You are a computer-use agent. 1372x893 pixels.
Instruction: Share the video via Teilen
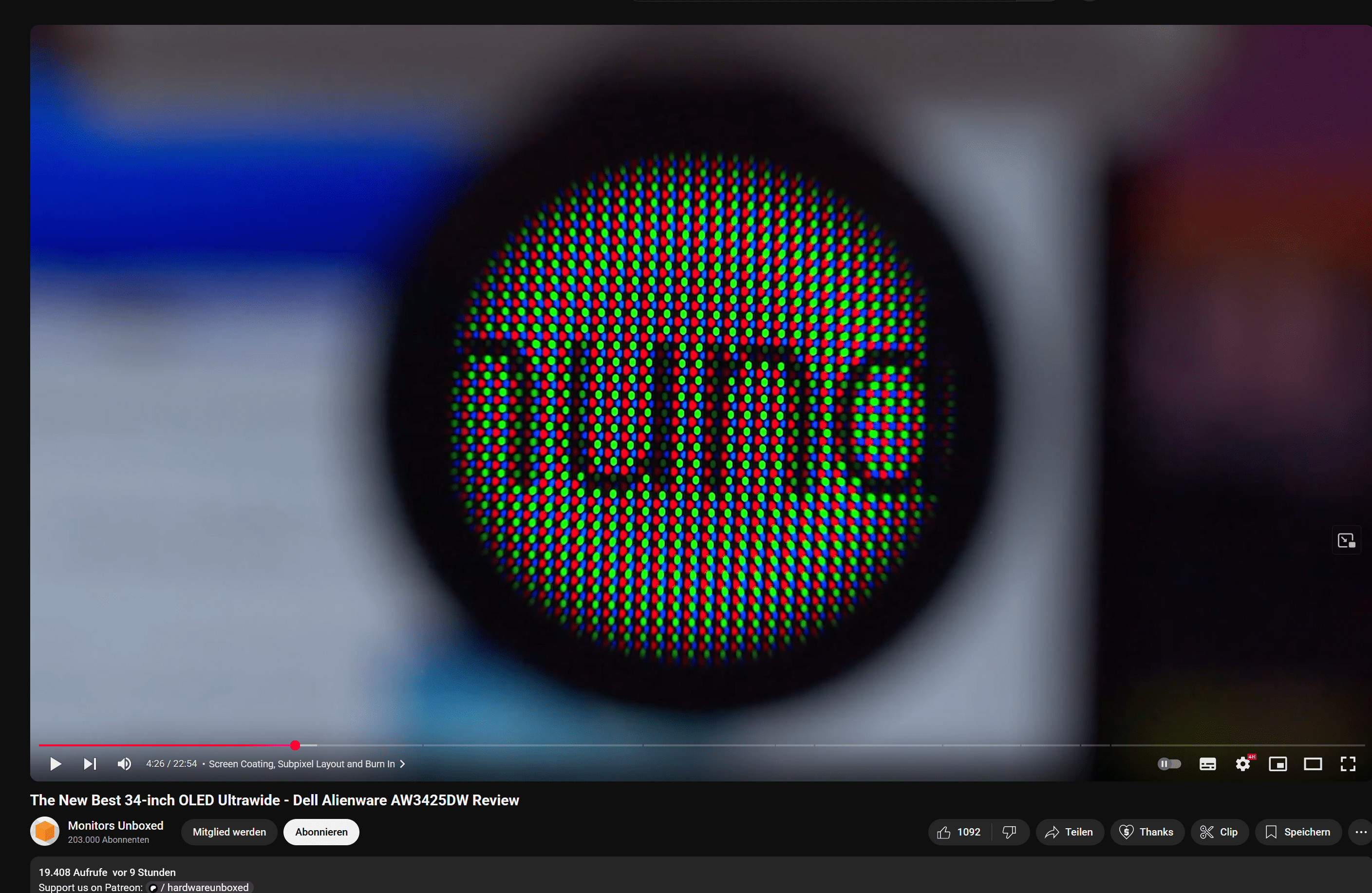(x=1070, y=832)
